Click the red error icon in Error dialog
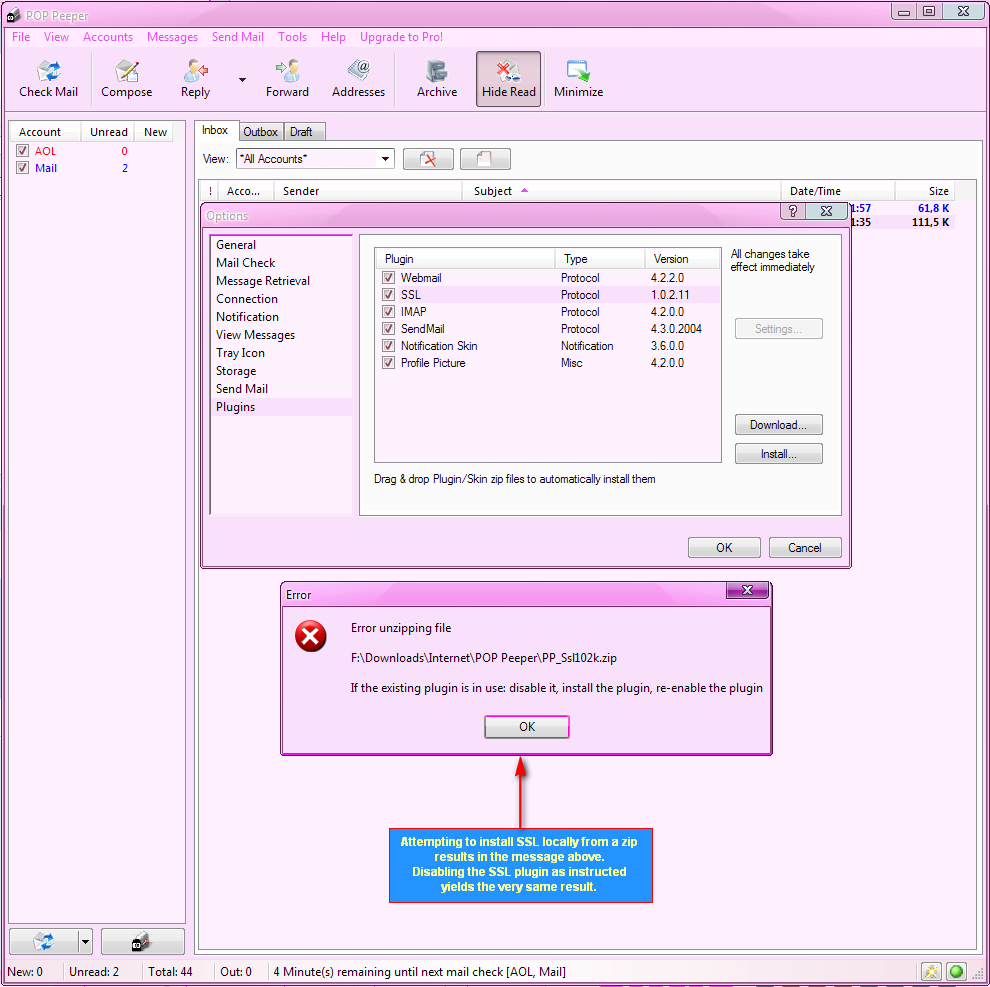 [x=311, y=636]
